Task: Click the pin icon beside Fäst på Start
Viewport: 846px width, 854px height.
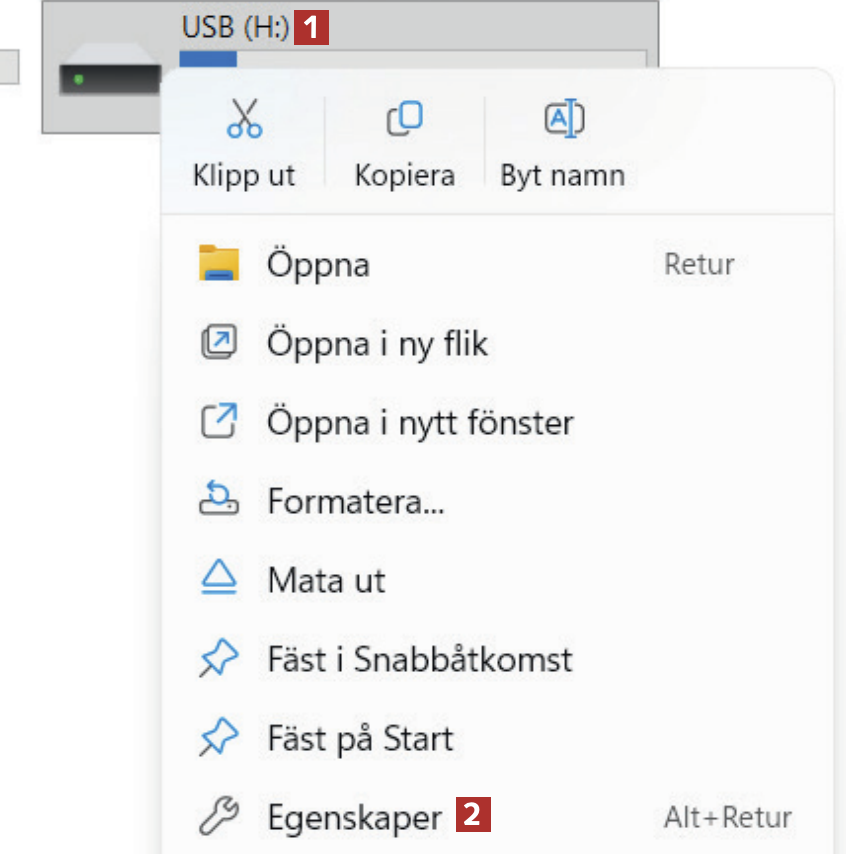Action: (x=219, y=738)
